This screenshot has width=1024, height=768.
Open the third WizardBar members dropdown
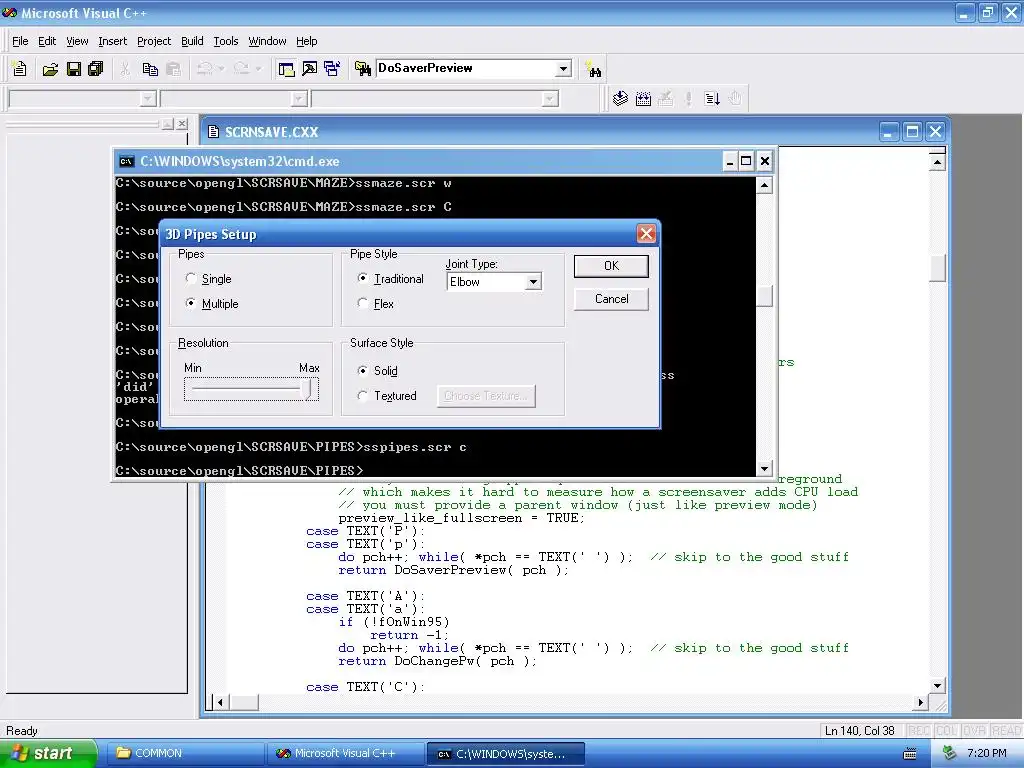coord(550,99)
